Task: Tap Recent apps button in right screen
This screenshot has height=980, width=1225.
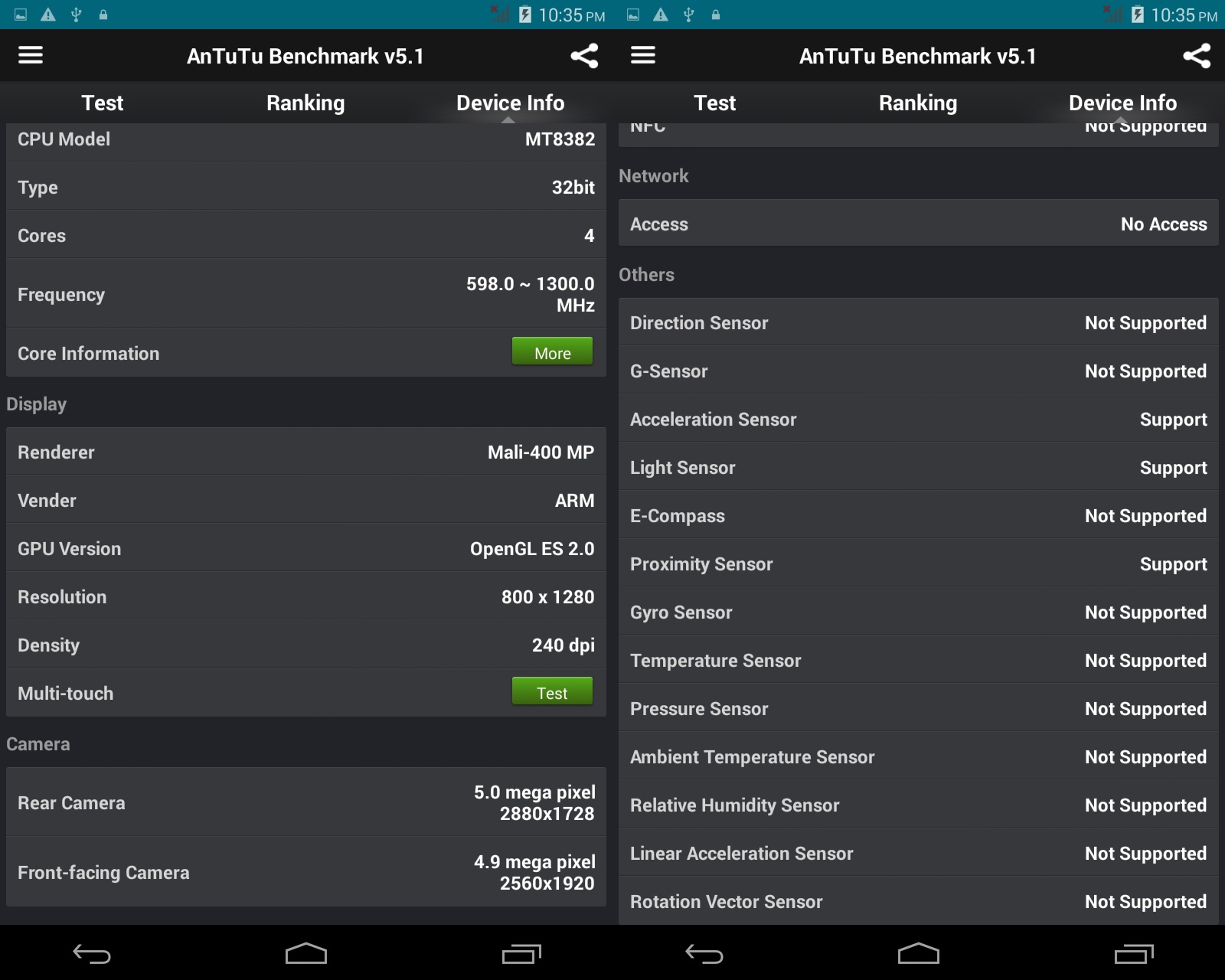Action: click(1134, 954)
